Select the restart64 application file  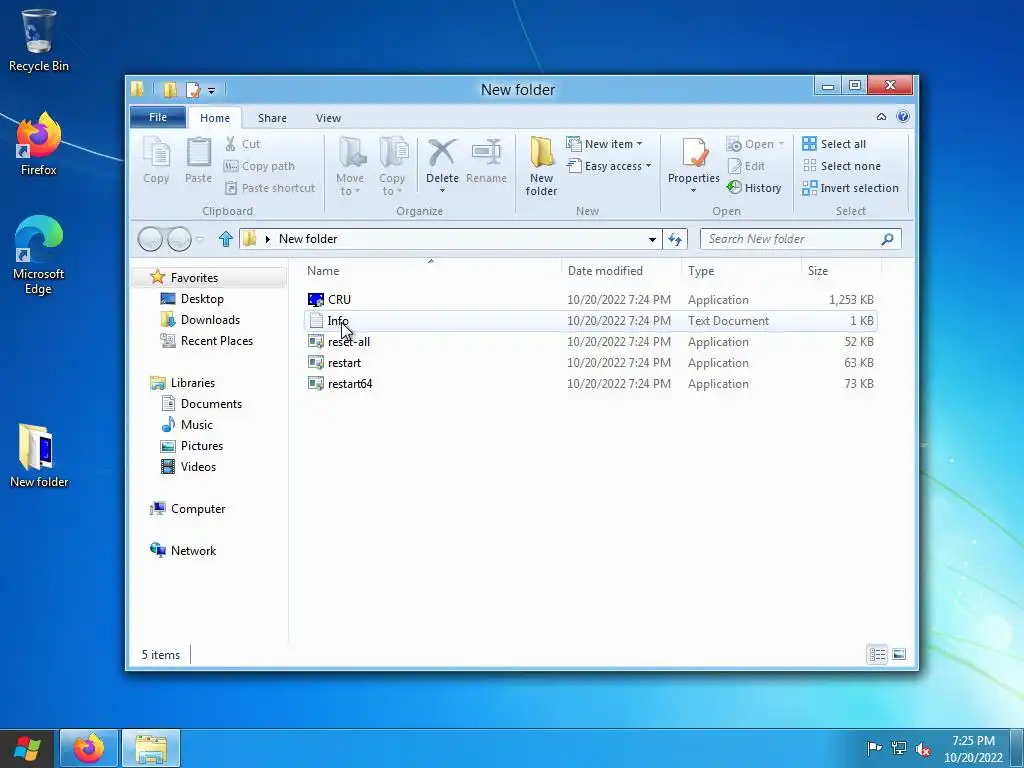click(590, 383)
